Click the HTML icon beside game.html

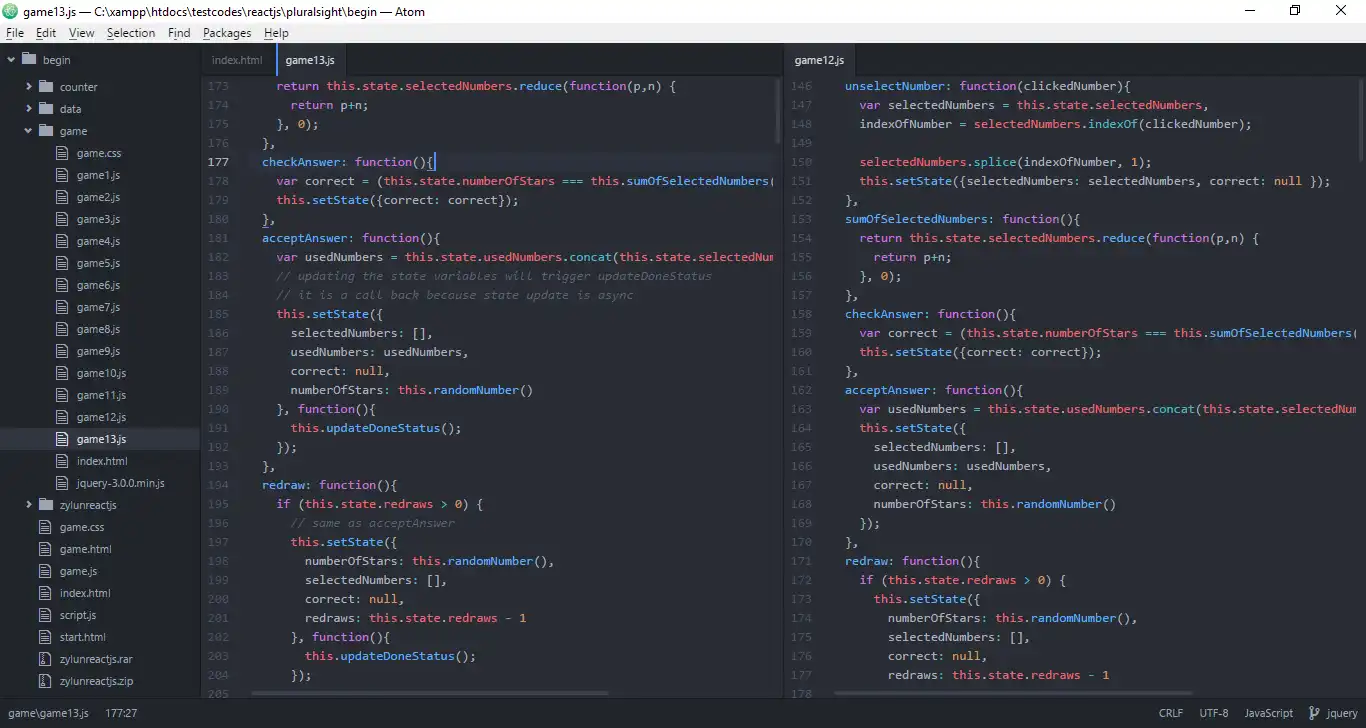point(43,549)
